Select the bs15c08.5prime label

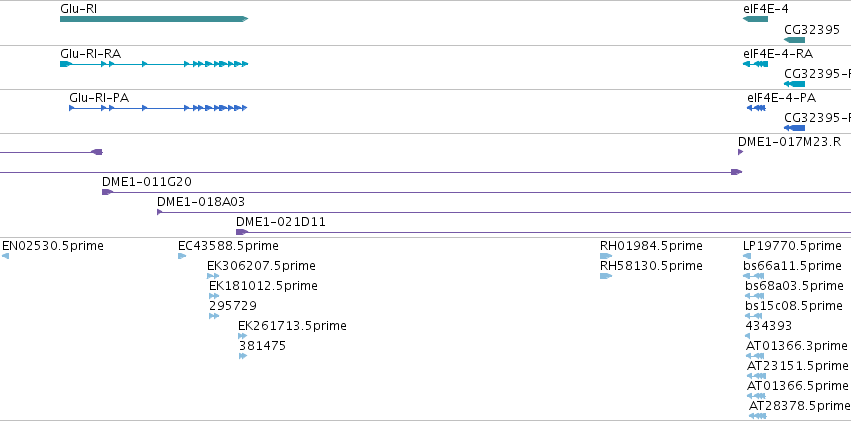(x=794, y=306)
